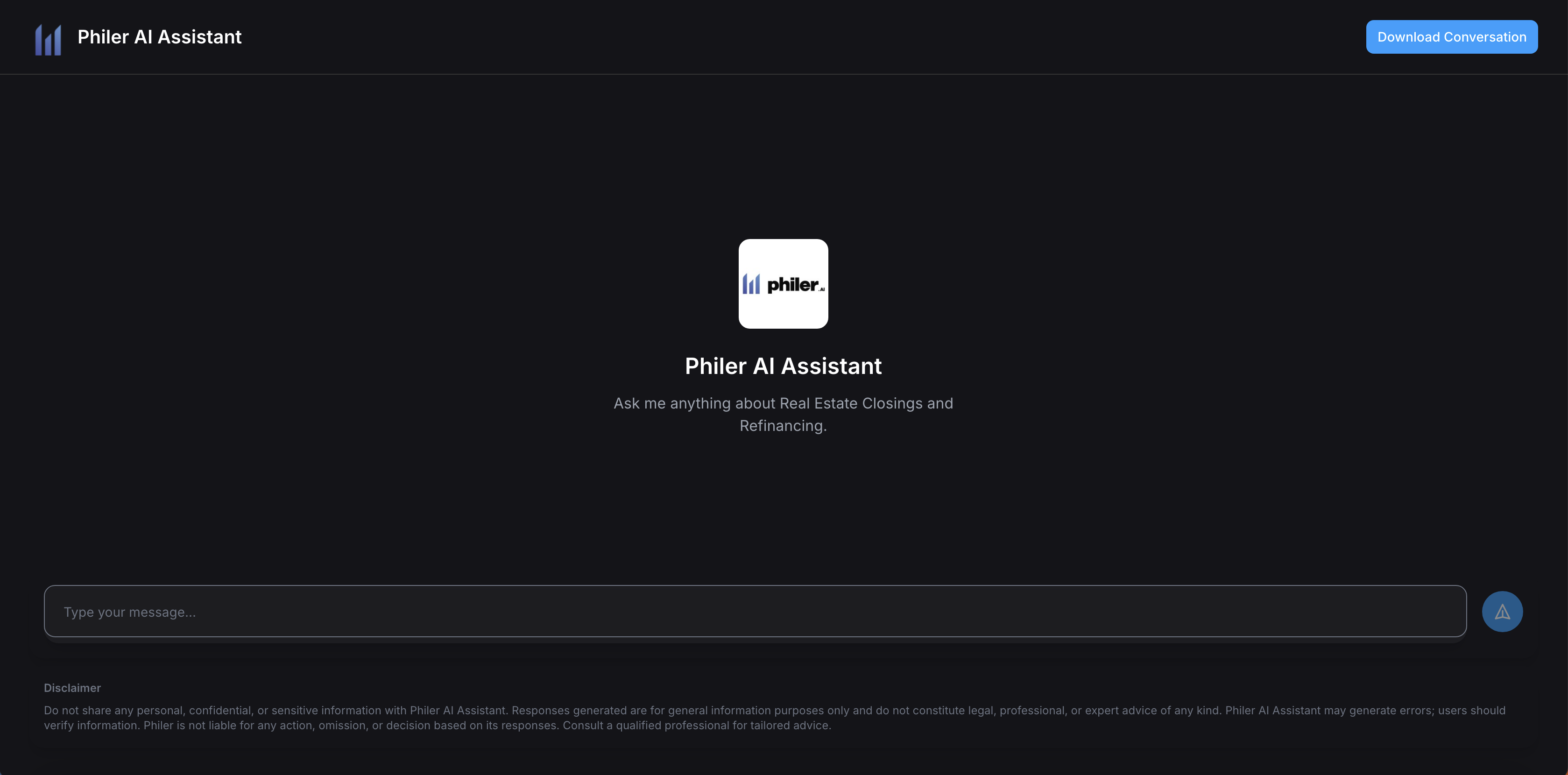Click the header title 'Philer AI Assistant'
Viewport: 1568px width, 775px height.
[x=160, y=37]
